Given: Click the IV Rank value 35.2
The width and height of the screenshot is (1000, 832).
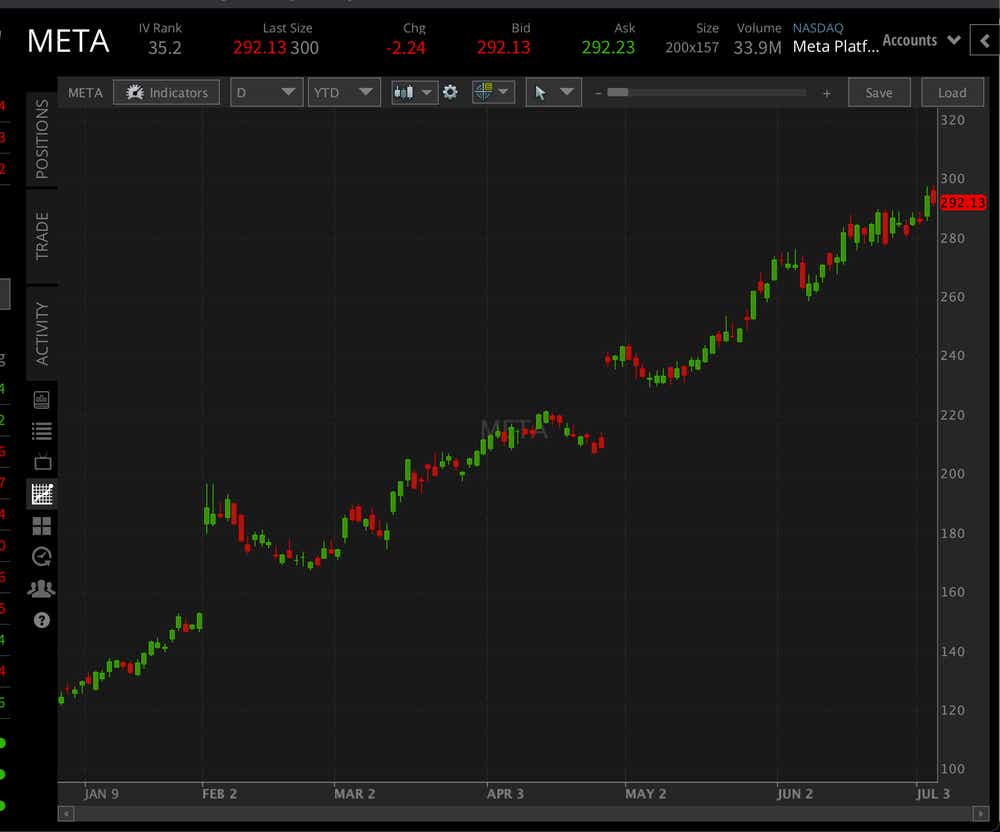Looking at the screenshot, I should (165, 48).
